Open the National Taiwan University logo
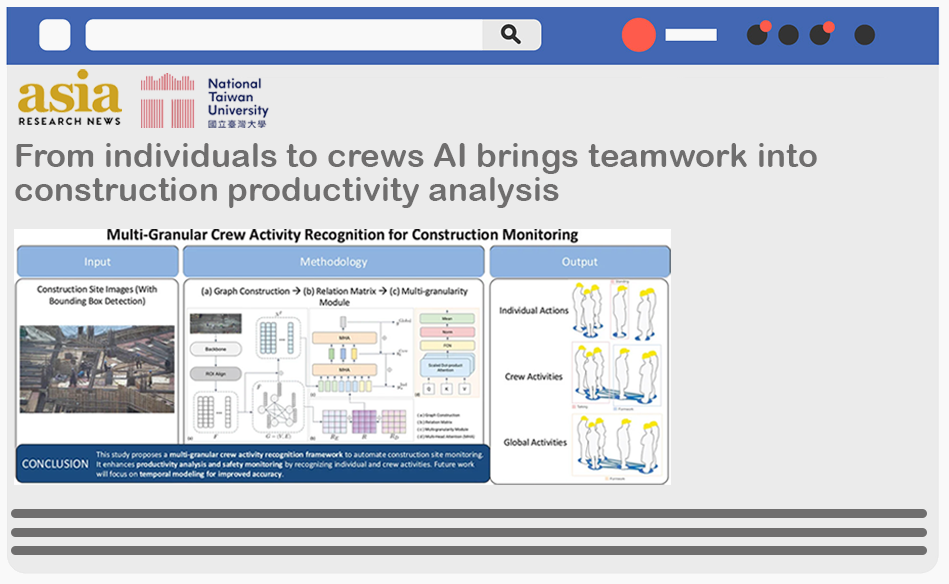 (x=205, y=101)
